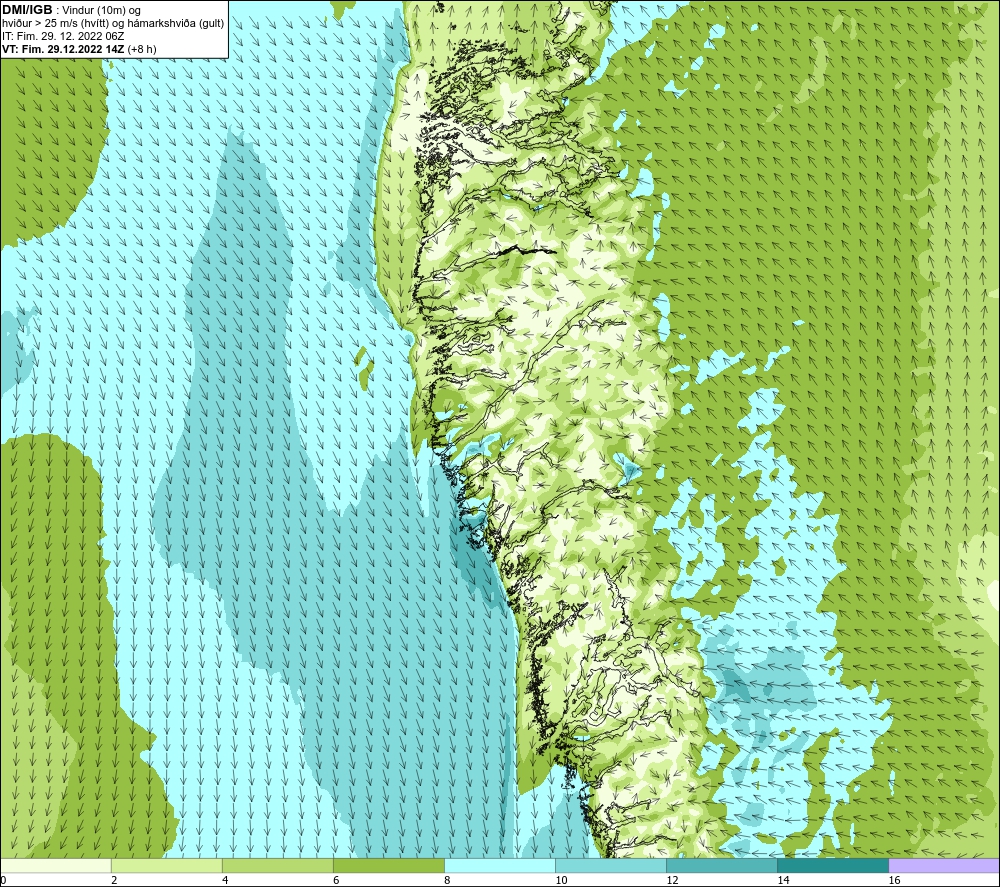
Task: Click the 'hviður > 25 m/s' legend line
Action: (113, 24)
